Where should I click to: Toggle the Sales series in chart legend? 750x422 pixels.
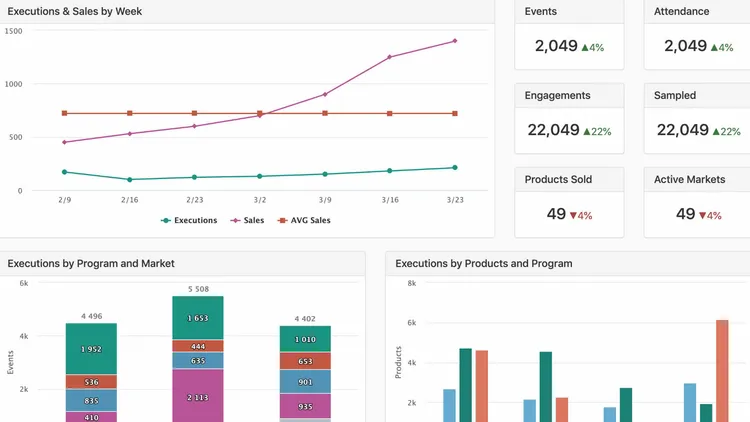coord(247,221)
